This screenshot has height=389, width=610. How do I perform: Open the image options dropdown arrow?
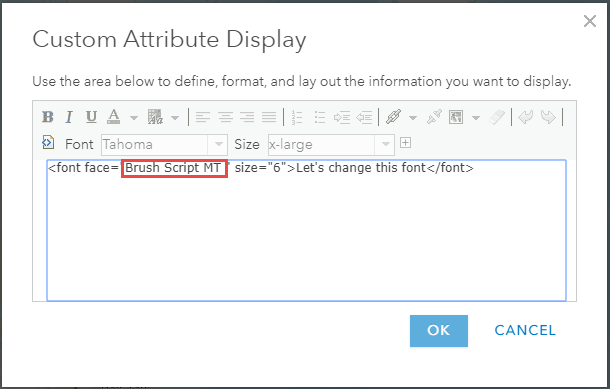tap(476, 117)
